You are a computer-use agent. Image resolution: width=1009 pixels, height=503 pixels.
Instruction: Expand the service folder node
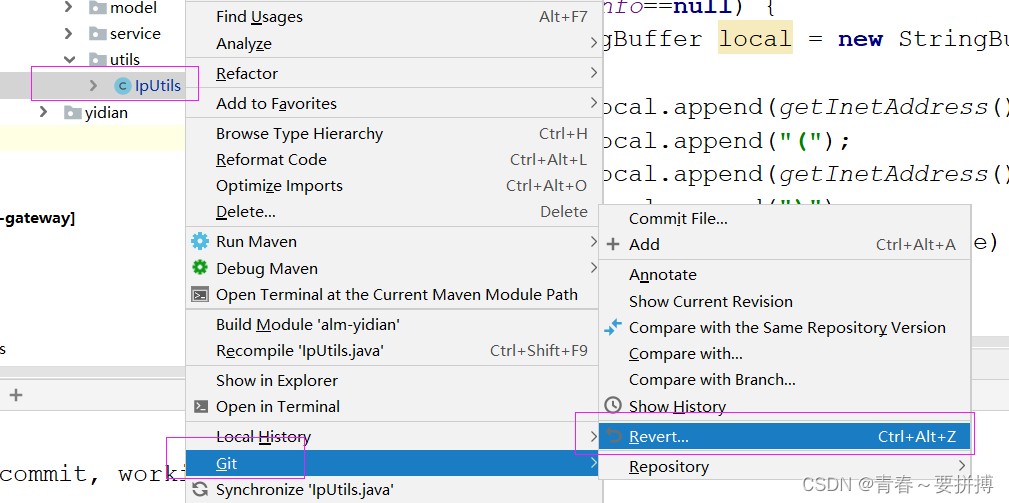tap(69, 34)
